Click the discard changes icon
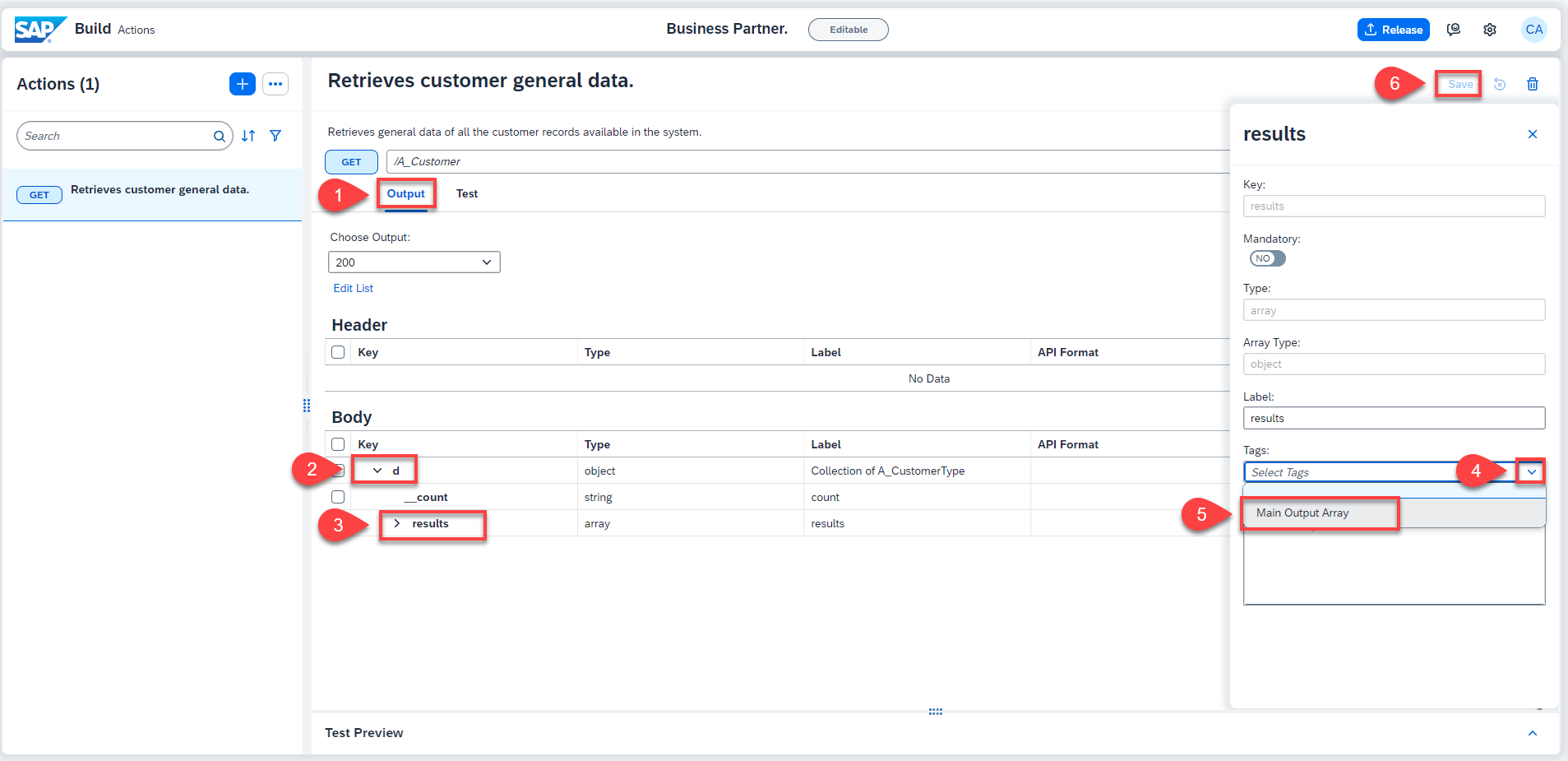Screen dimensions: 1568x761 (x=1500, y=84)
